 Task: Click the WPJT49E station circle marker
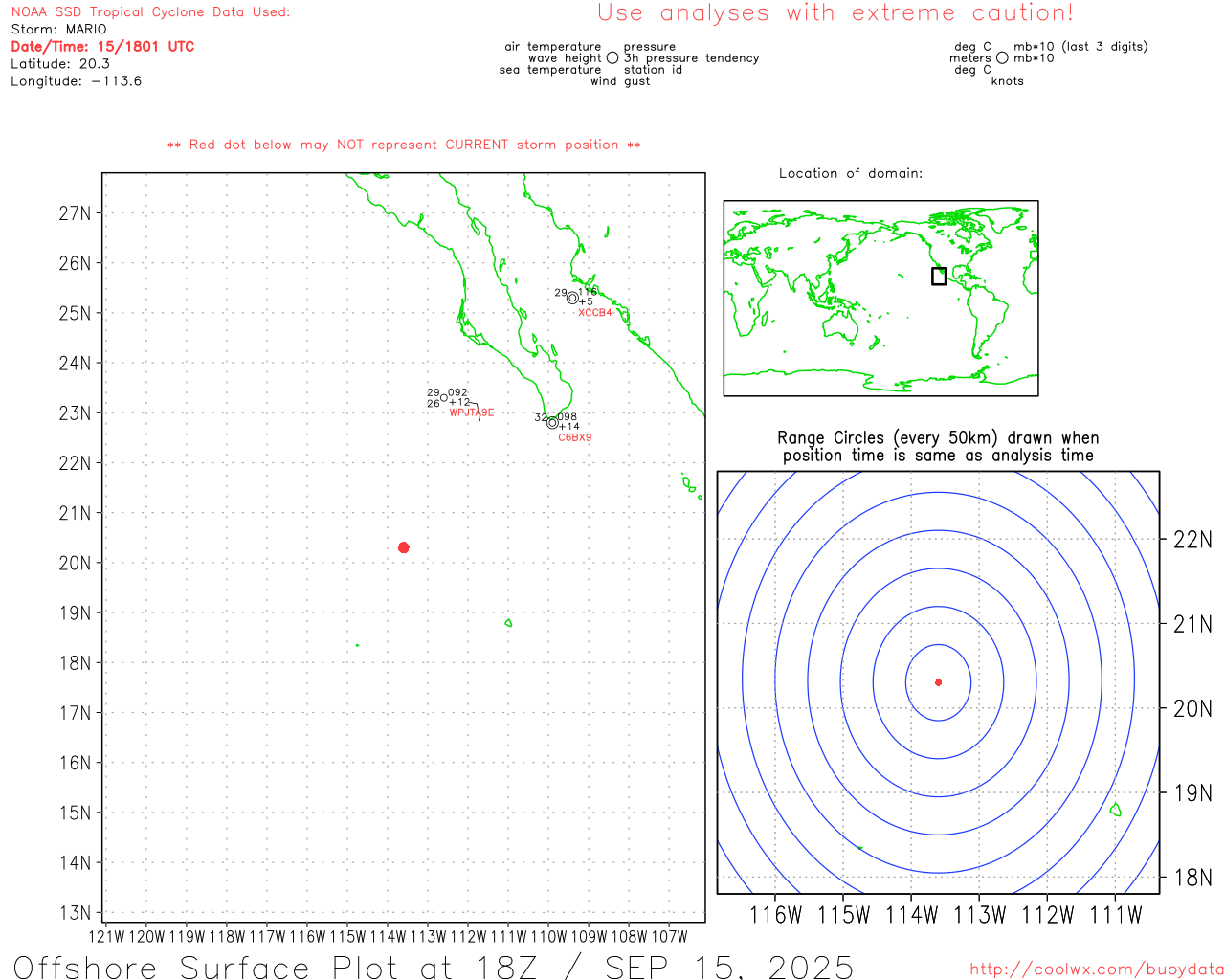coord(443,398)
